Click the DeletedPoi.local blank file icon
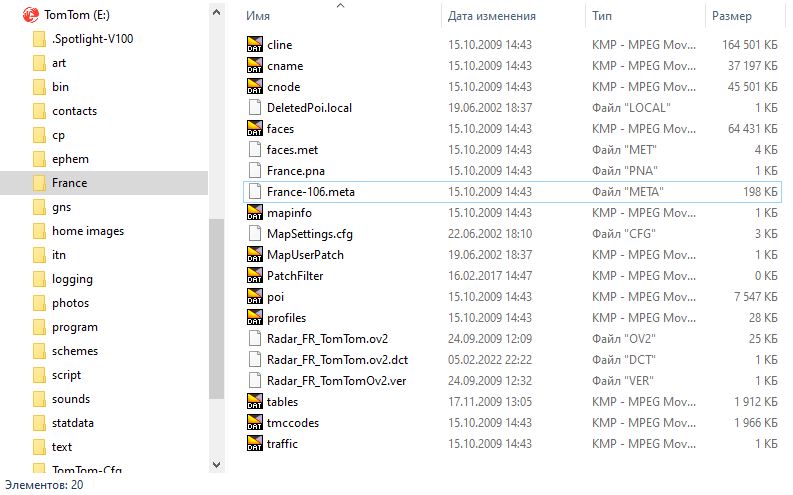The width and height of the screenshot is (793, 495). click(255, 108)
